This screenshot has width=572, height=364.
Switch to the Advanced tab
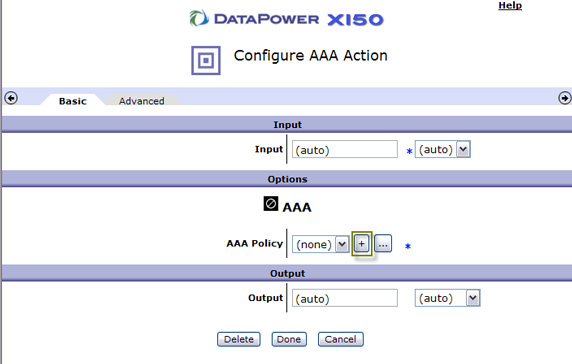tap(142, 101)
